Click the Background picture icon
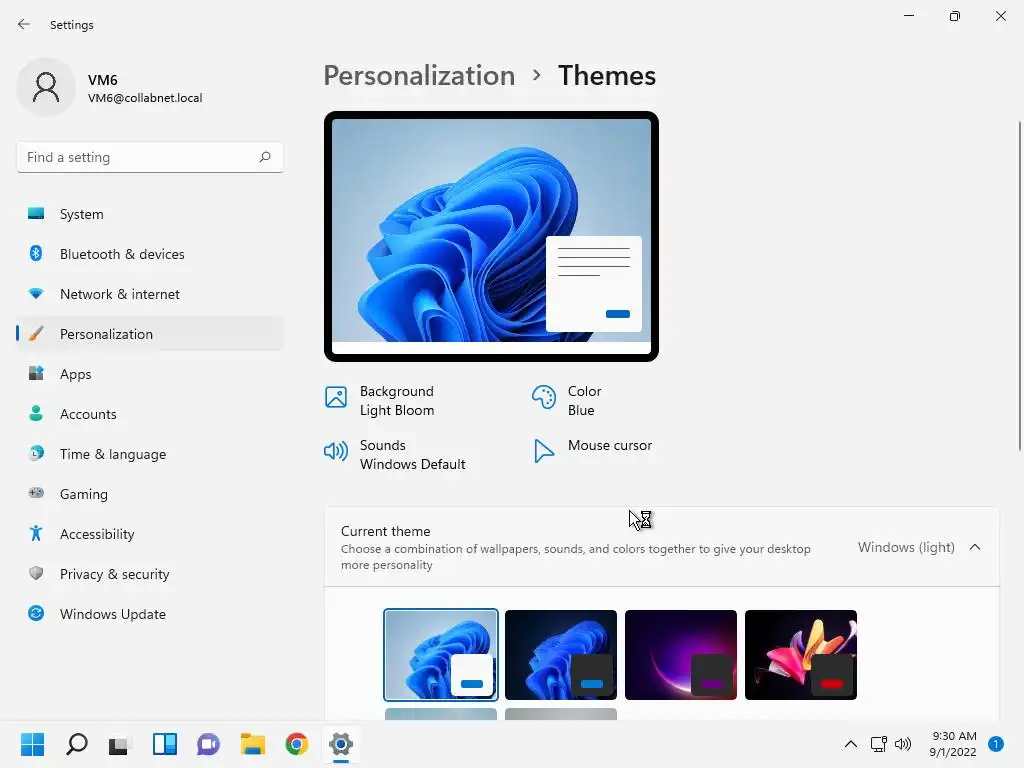Image resolution: width=1024 pixels, height=768 pixels. (x=336, y=396)
